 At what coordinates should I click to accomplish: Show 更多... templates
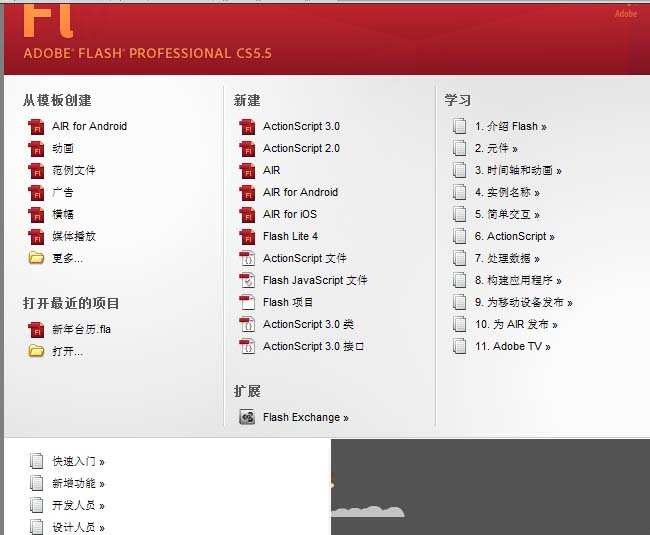[x=67, y=258]
